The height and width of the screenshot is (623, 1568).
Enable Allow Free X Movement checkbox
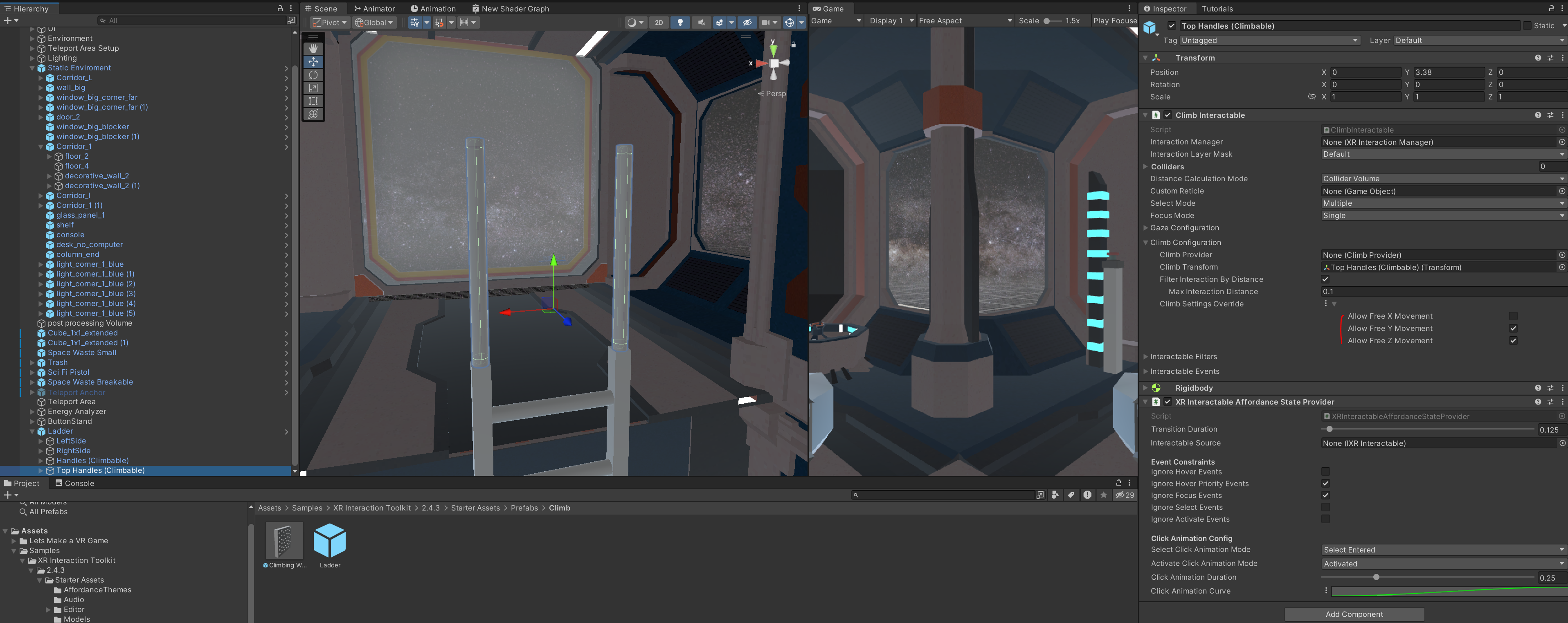pos(1513,316)
